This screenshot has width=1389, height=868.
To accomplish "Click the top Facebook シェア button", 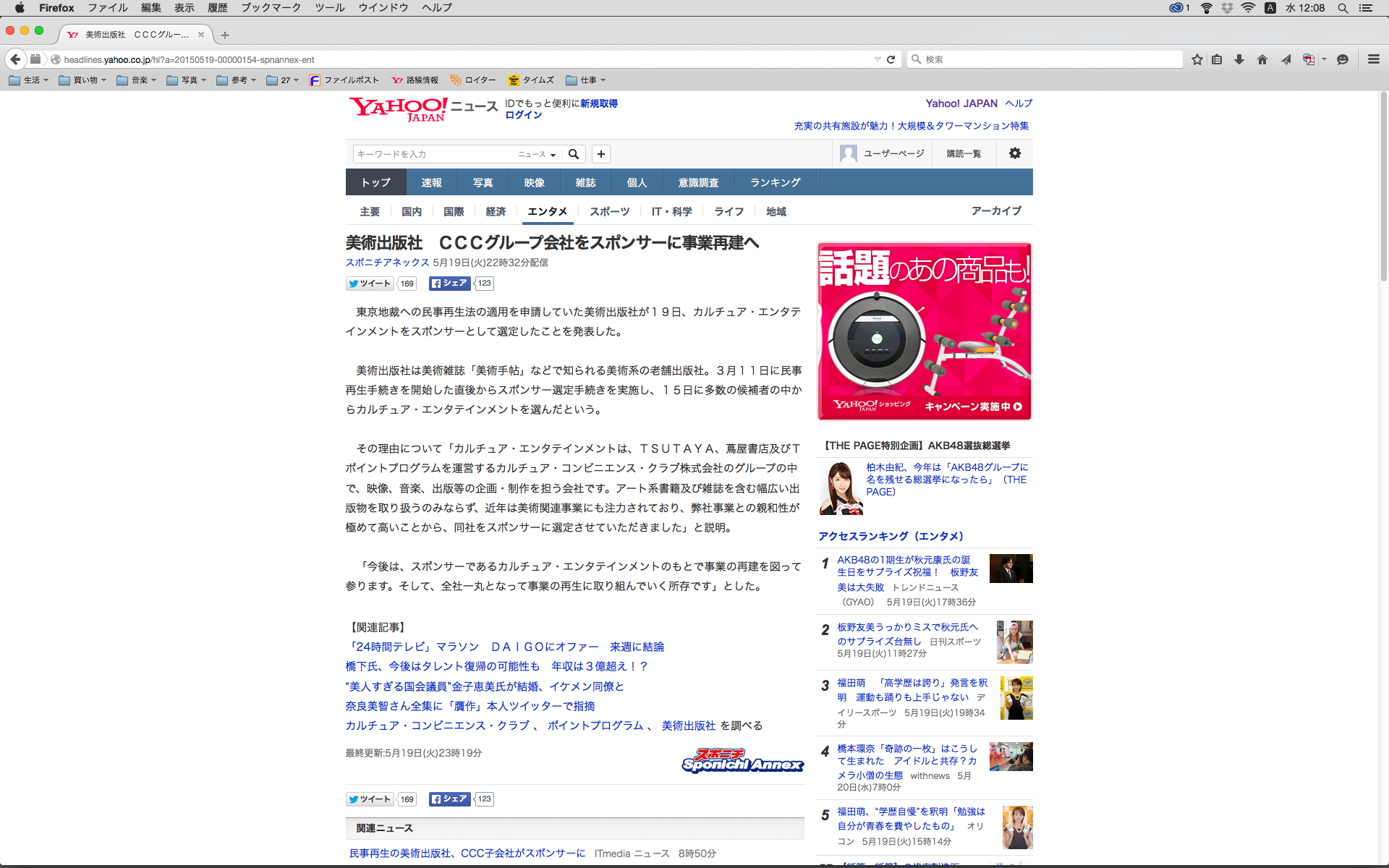I will pos(449,284).
